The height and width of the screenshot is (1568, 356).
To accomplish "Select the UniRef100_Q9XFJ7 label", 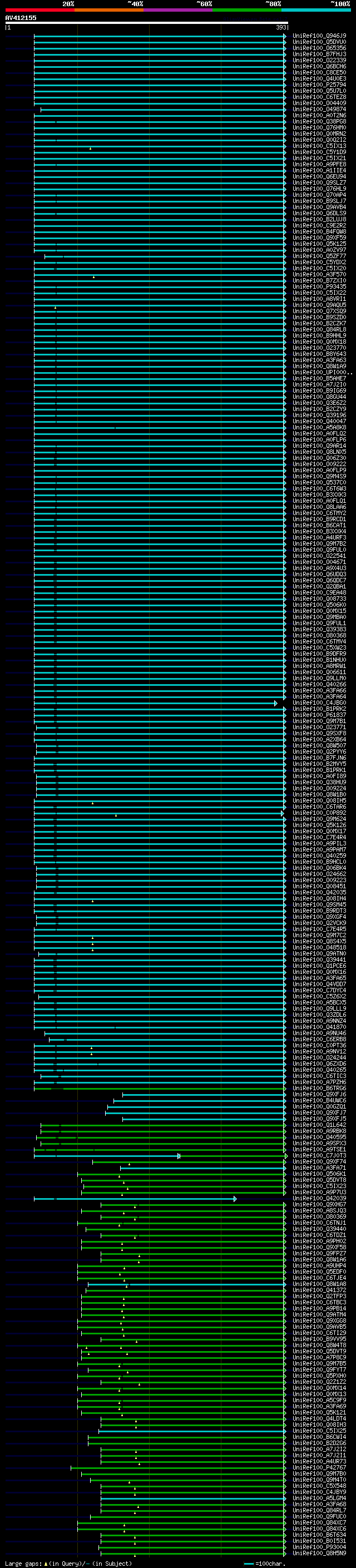I will (x=319, y=1112).
